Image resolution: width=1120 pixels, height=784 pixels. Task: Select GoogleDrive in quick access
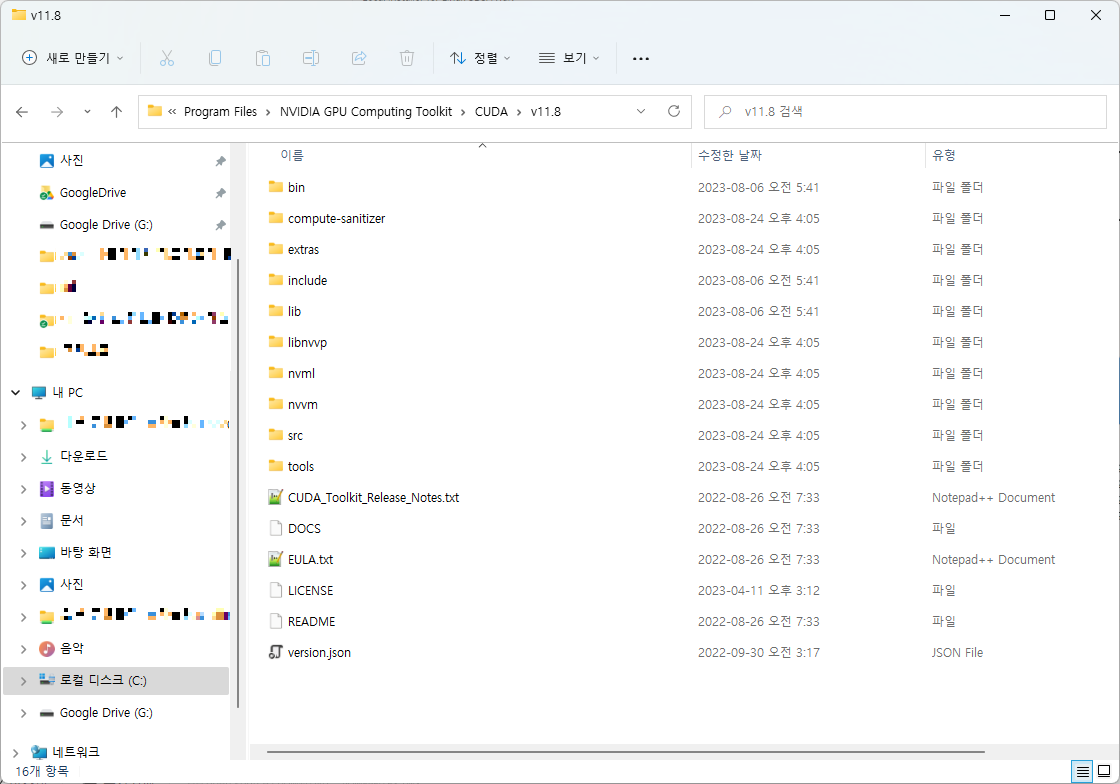click(x=93, y=193)
